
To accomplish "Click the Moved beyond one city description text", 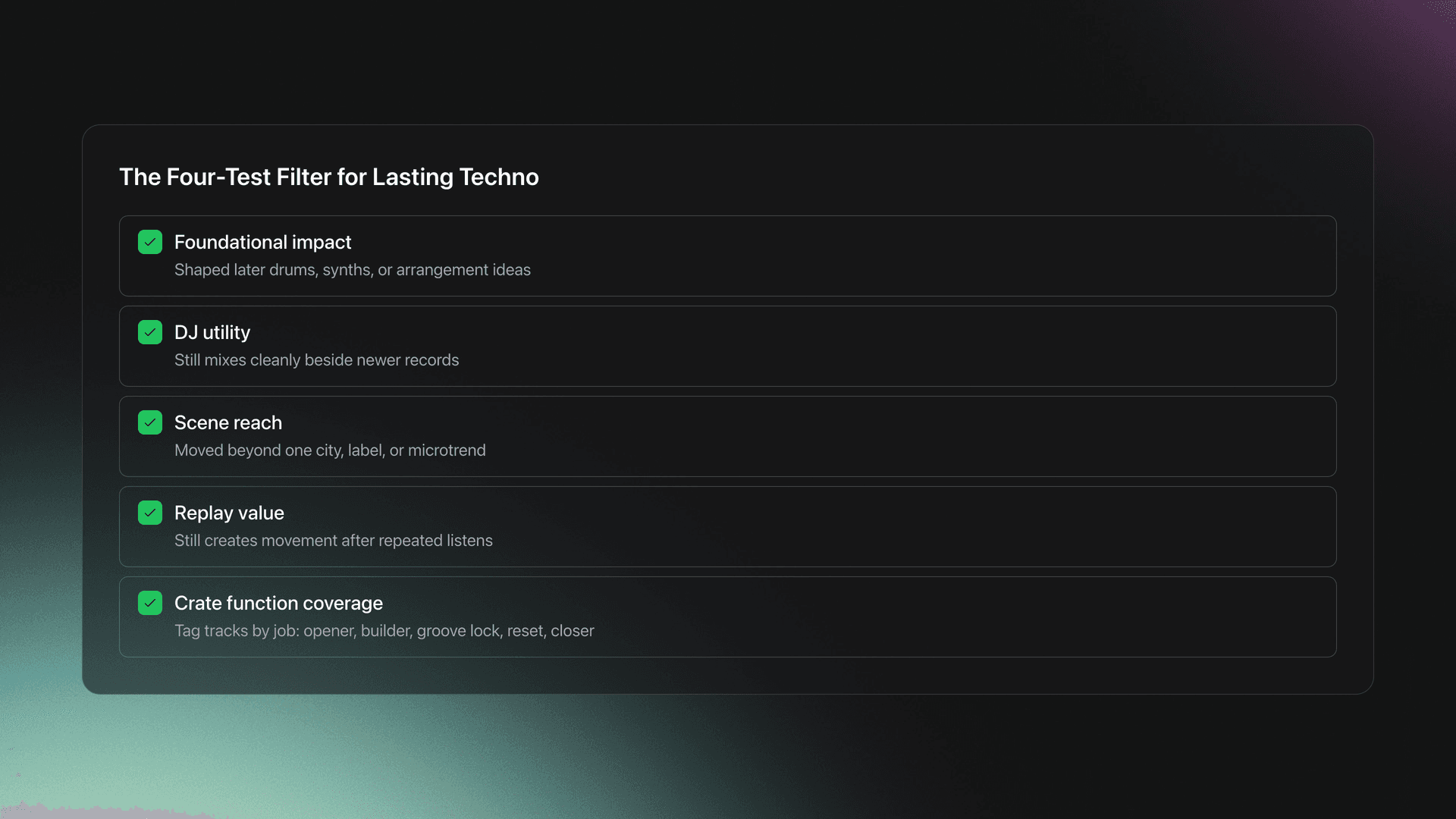I will (330, 450).
